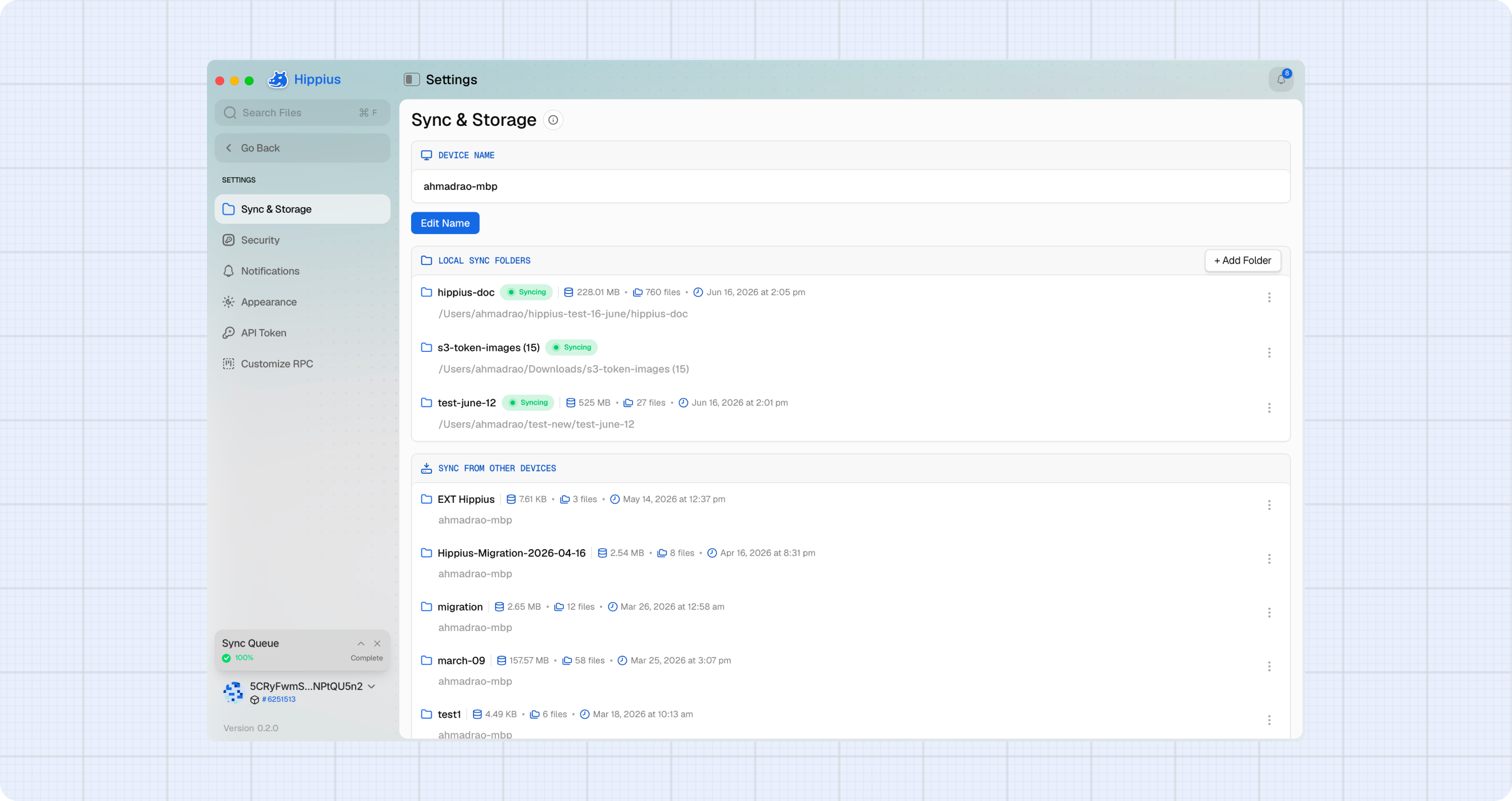The width and height of the screenshot is (1512, 801).
Task: Click the files count icon for hippius-doc
Action: (638, 292)
